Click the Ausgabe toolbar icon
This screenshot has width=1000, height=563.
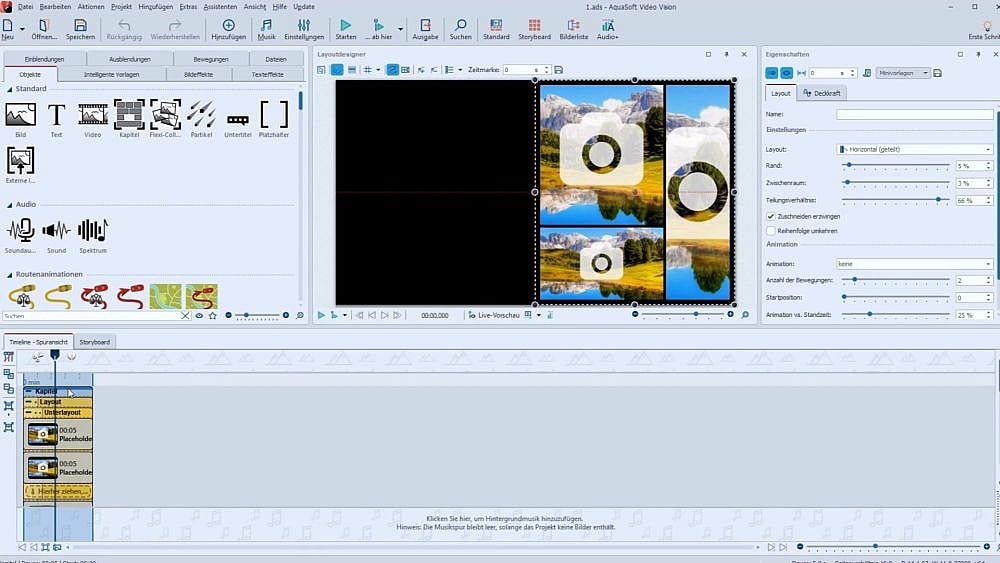coord(425,26)
